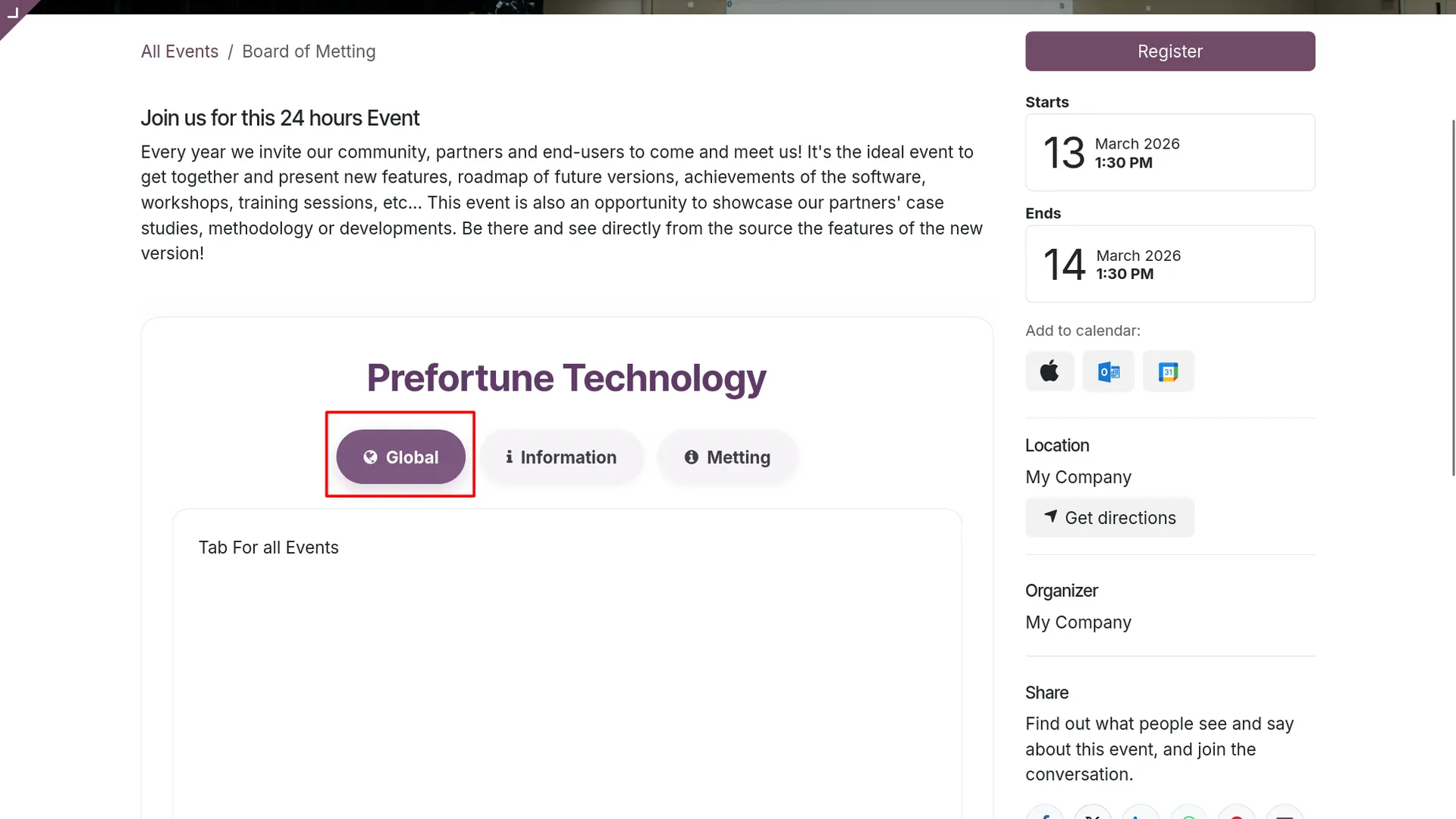Open the Metting tab
Image resolution: width=1456 pixels, height=819 pixels.
tap(727, 457)
